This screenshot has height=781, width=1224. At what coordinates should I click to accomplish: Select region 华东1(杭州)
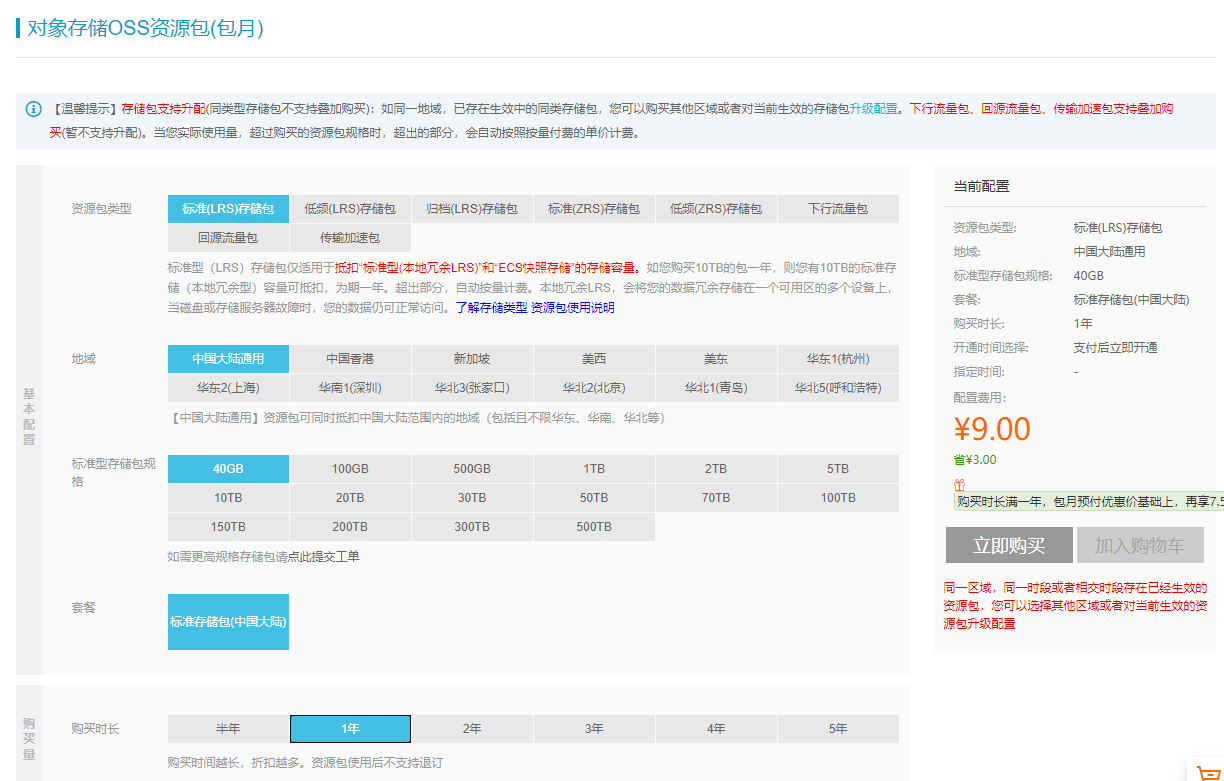click(x=838, y=359)
